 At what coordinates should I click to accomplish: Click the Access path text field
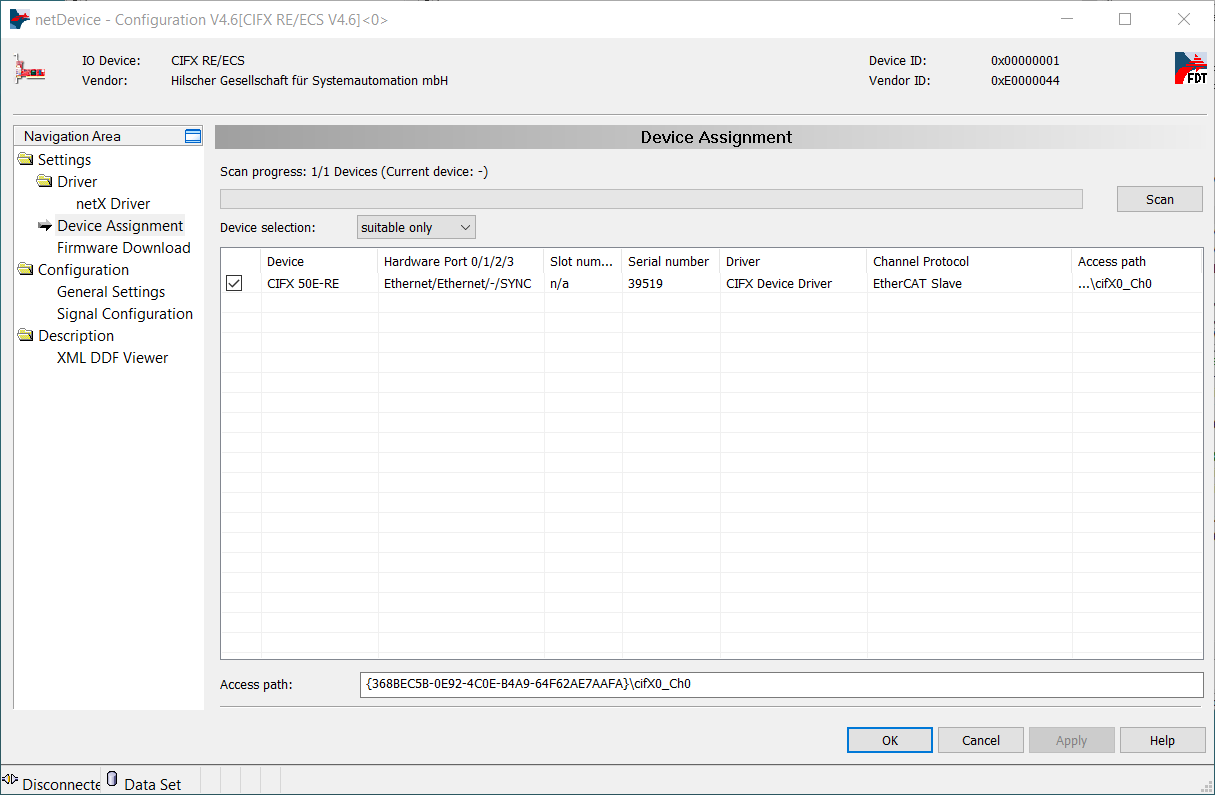tap(780, 685)
